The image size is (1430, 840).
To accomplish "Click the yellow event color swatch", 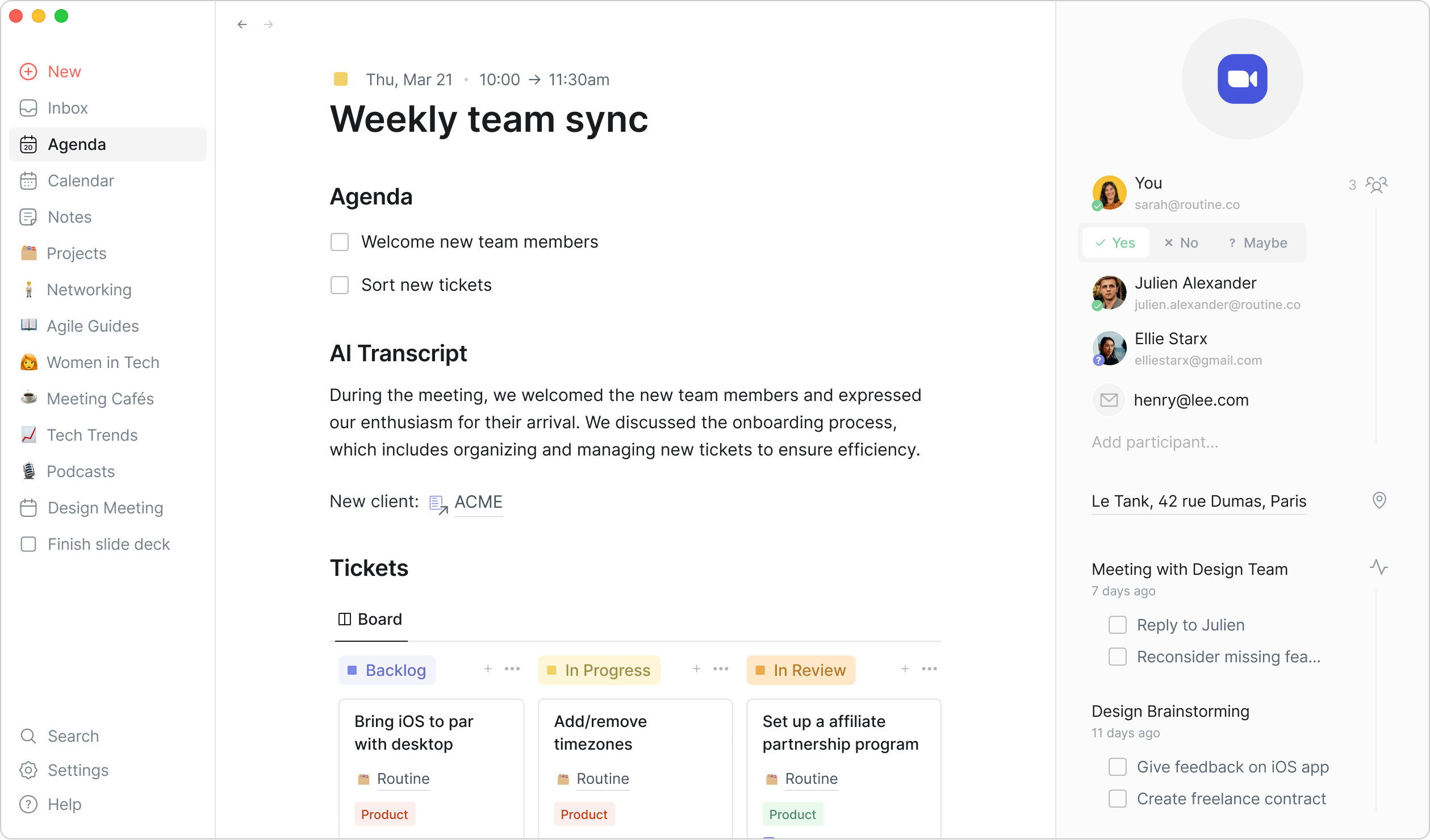I will click(x=340, y=80).
